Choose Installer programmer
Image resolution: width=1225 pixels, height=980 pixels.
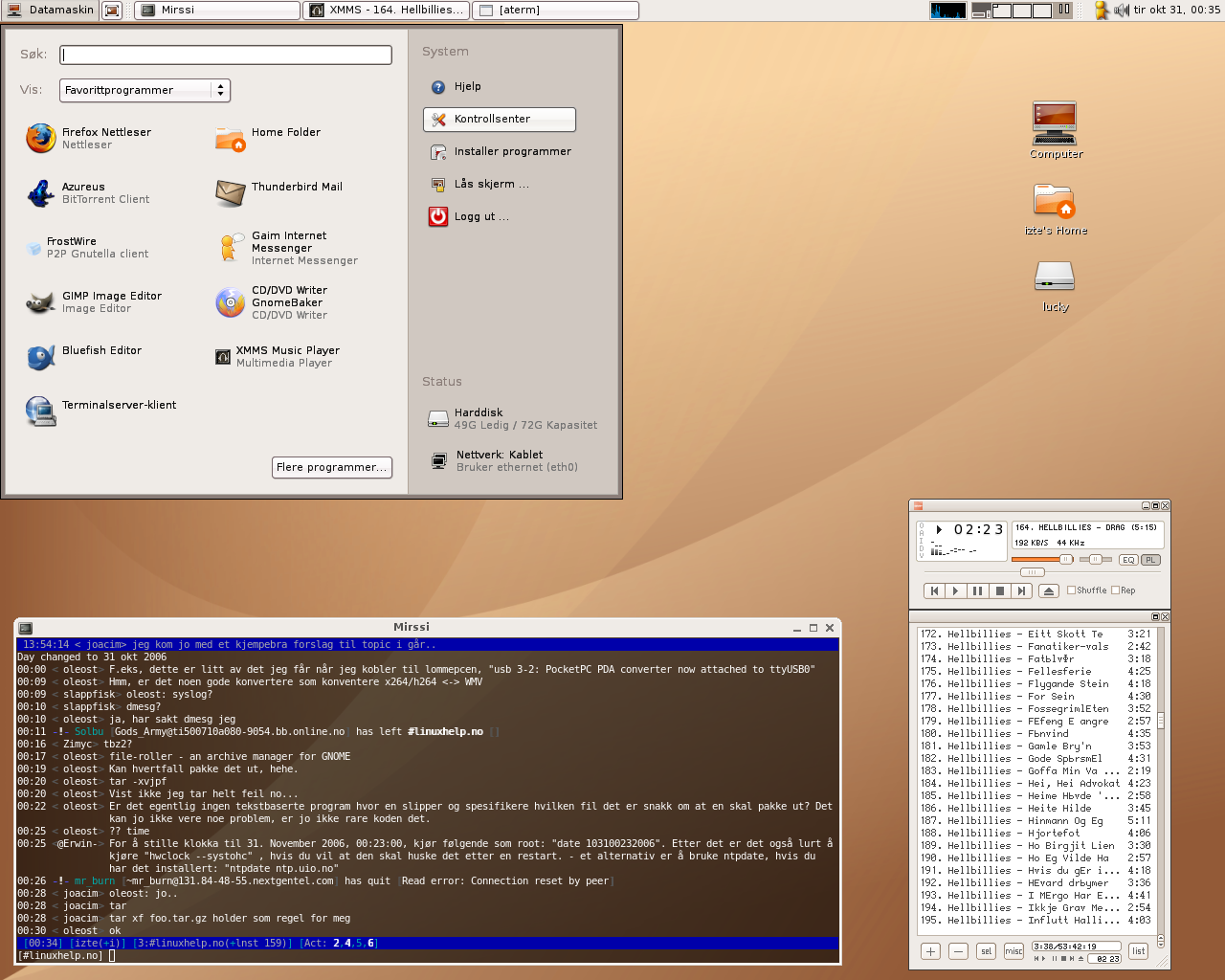coord(501,151)
